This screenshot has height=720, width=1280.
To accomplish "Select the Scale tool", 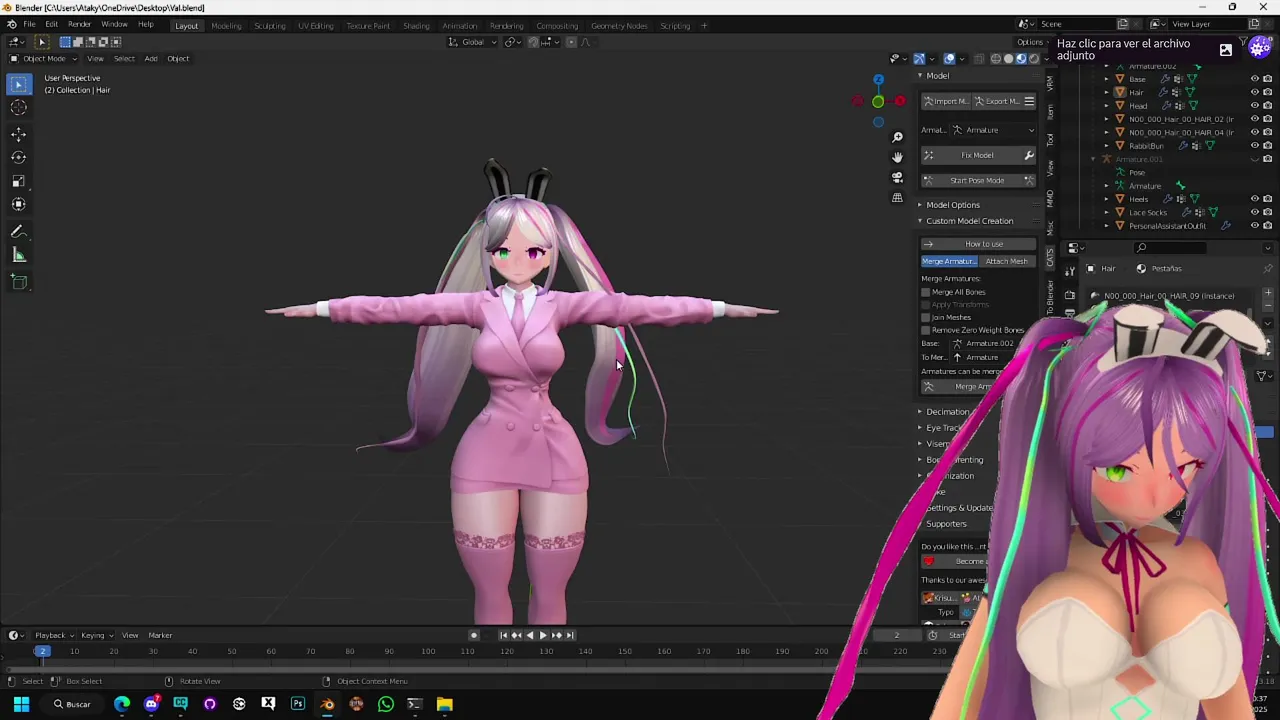I will click(19, 181).
